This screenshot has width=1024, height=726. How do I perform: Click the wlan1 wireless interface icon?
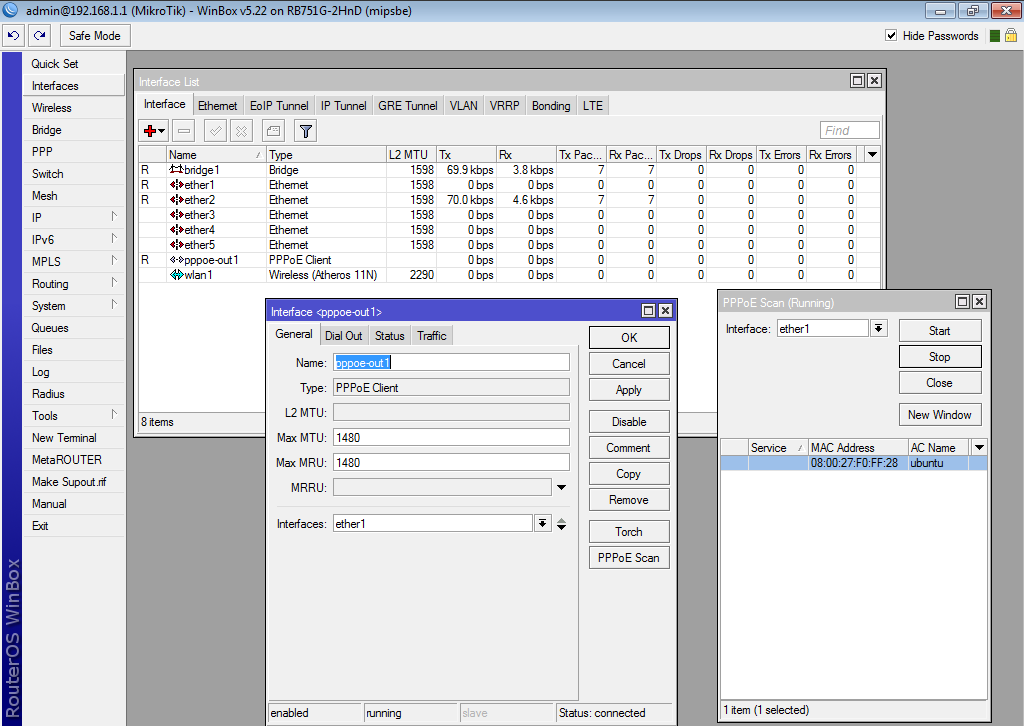click(176, 275)
